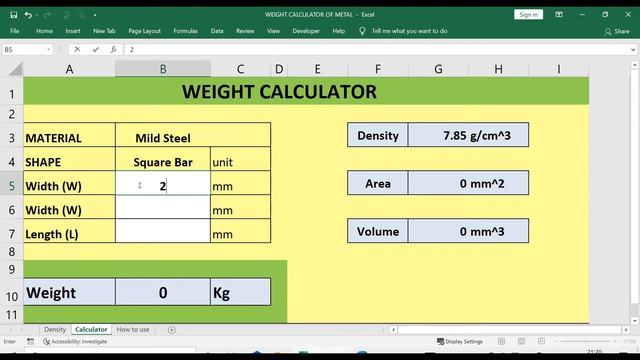The height and width of the screenshot is (360, 640).
Task: Click the Undo arrow icon
Action: coord(28,15)
